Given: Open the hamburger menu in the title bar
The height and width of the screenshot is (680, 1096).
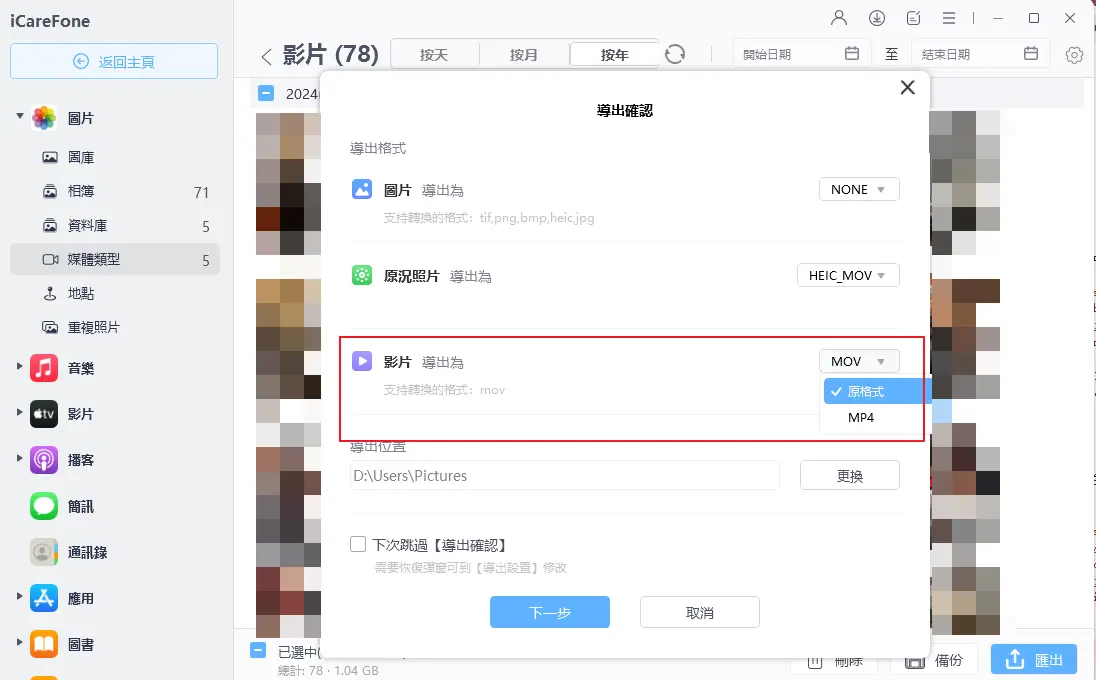Looking at the screenshot, I should (x=948, y=17).
